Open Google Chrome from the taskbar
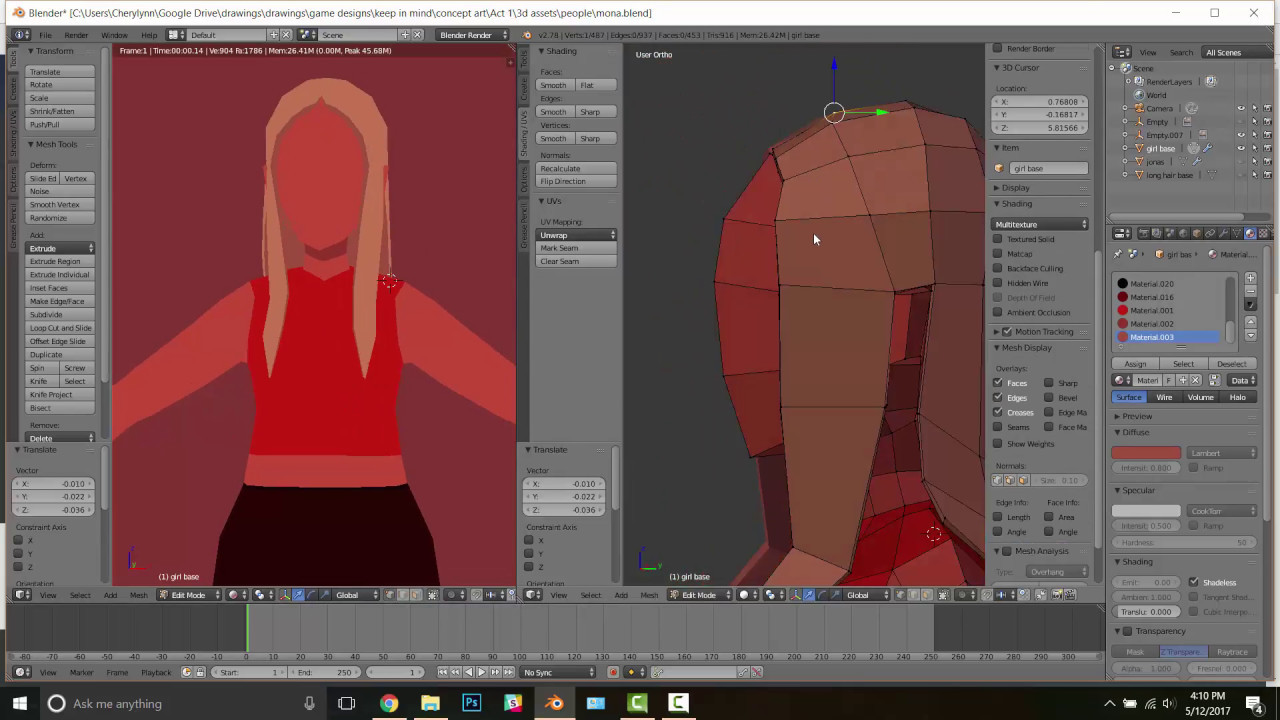The width and height of the screenshot is (1280, 720). tap(388, 703)
